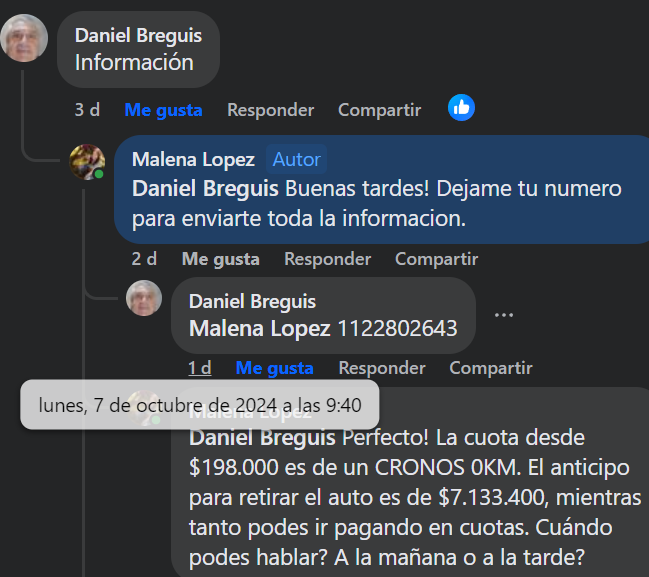This screenshot has width=649, height=577.
Task: Click the 2 d timestamp
Action: click(x=144, y=259)
